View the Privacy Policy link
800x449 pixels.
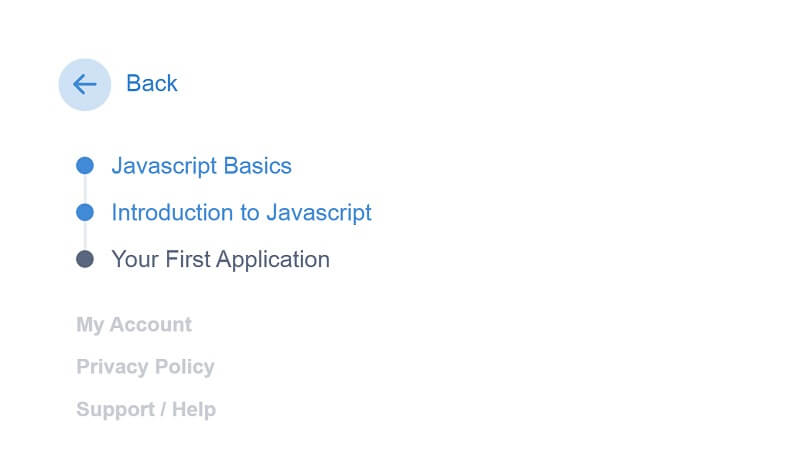click(x=145, y=367)
